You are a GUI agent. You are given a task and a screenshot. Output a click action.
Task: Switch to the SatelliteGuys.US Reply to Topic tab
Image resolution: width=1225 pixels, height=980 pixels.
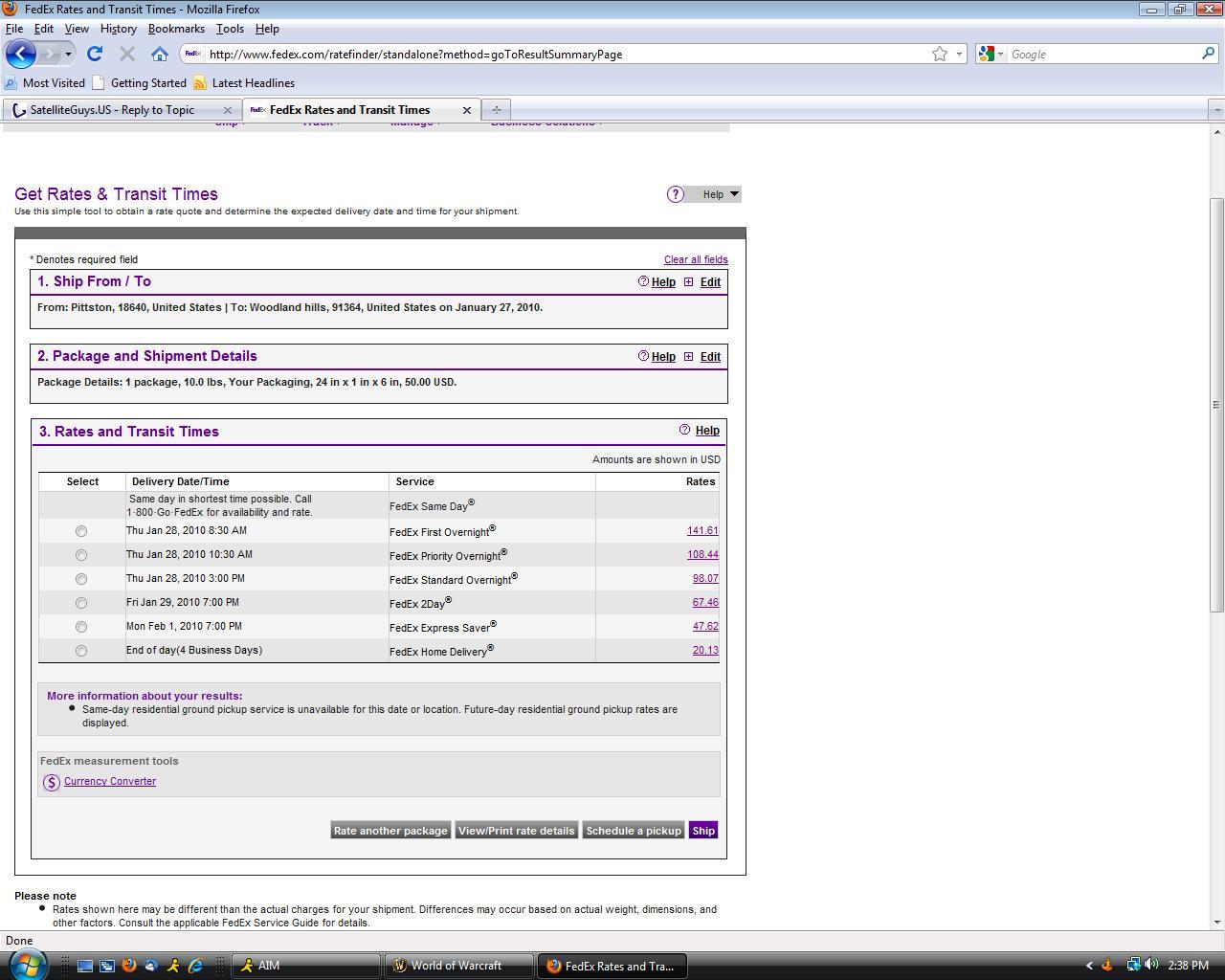122,110
